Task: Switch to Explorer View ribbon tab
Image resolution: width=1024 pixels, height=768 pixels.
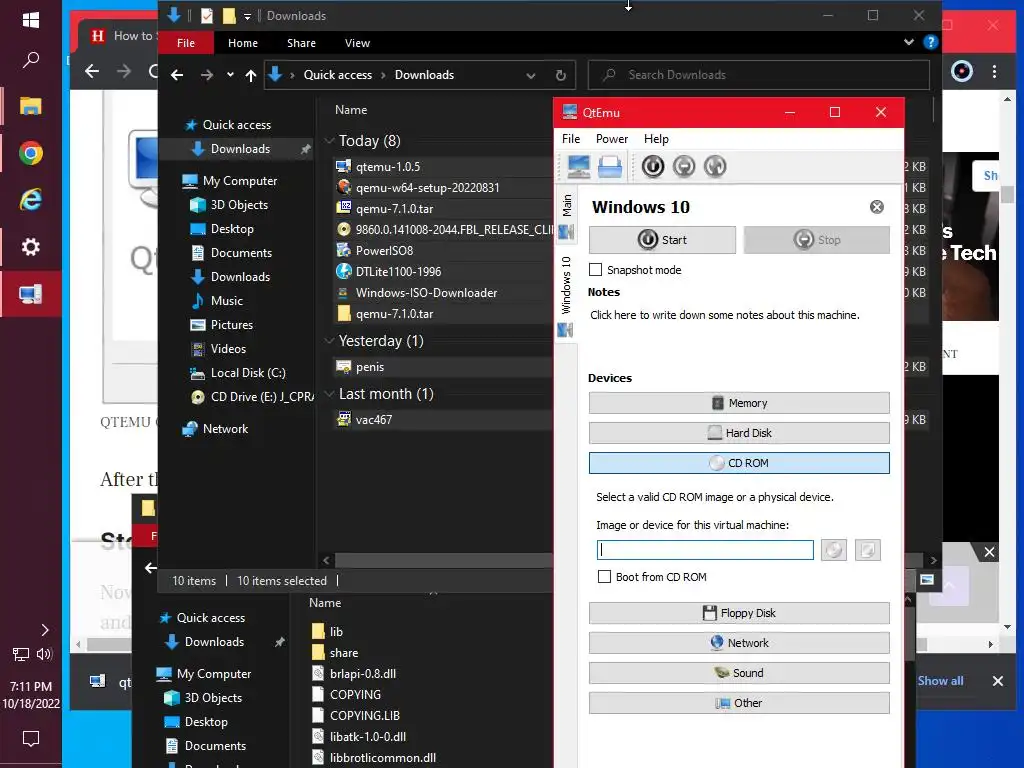Action: click(357, 43)
